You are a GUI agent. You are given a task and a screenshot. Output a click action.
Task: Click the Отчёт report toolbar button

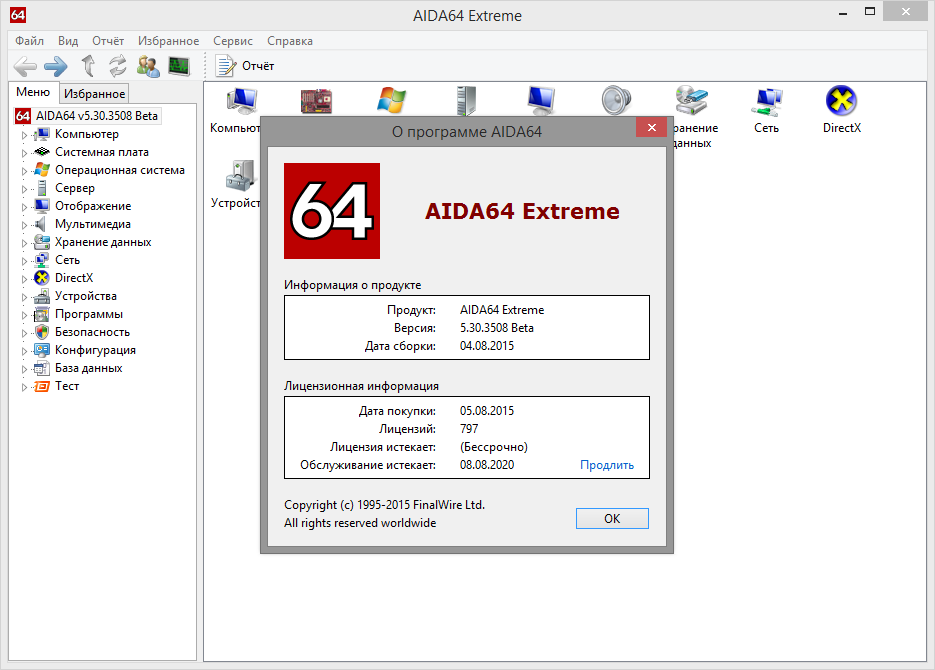coord(245,66)
